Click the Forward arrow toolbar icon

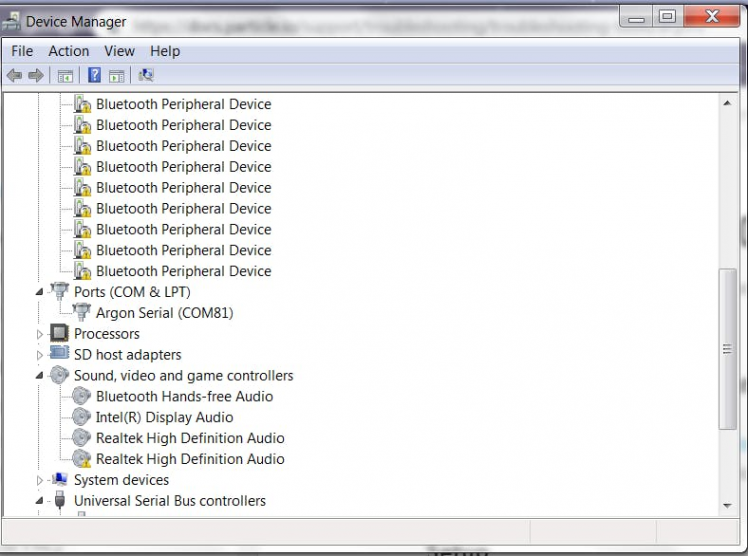[36, 75]
